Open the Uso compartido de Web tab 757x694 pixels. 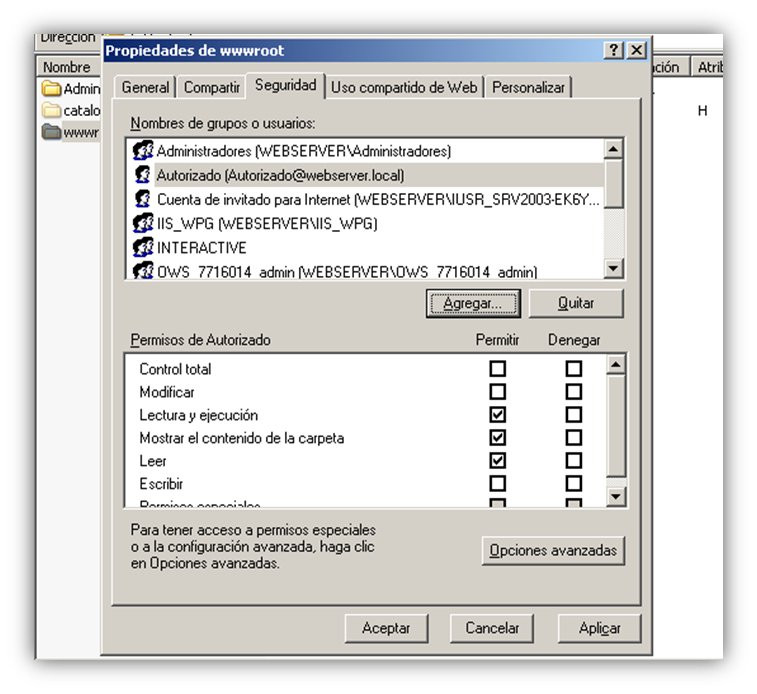pyautogui.click(x=404, y=87)
